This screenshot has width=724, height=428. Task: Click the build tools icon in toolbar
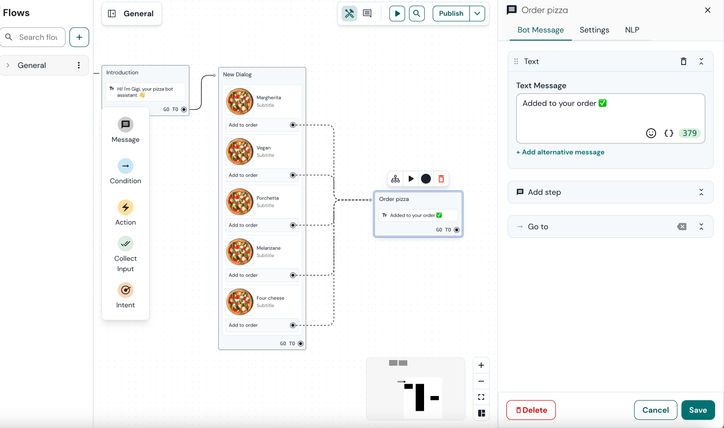(x=350, y=13)
